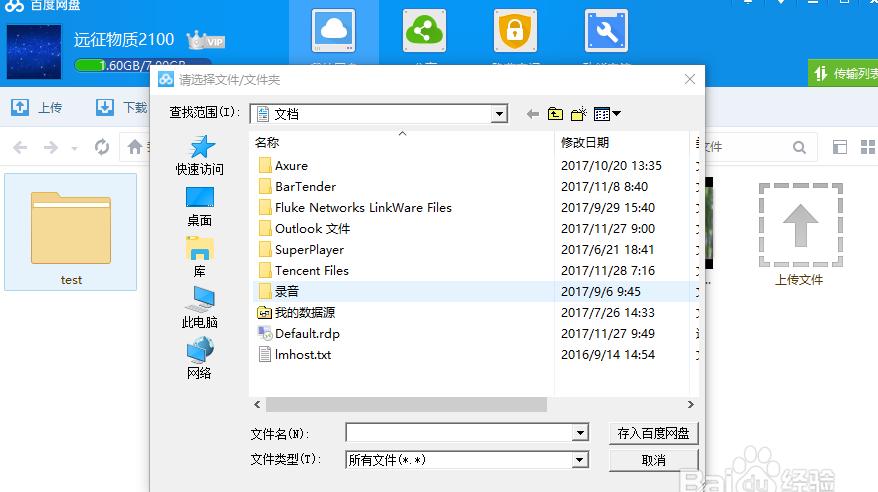Open the share tab icon
The image size is (878, 492).
(x=424, y=30)
